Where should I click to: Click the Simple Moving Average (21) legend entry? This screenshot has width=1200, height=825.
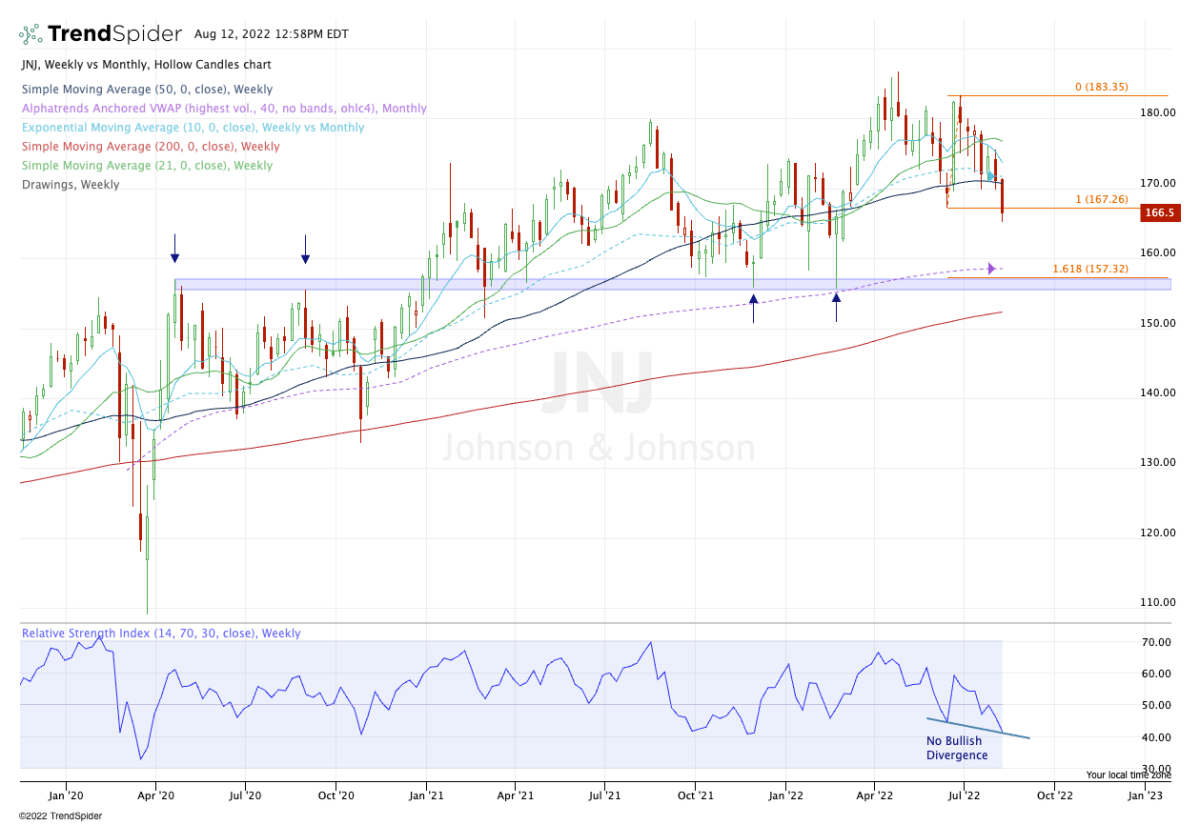[x=145, y=165]
